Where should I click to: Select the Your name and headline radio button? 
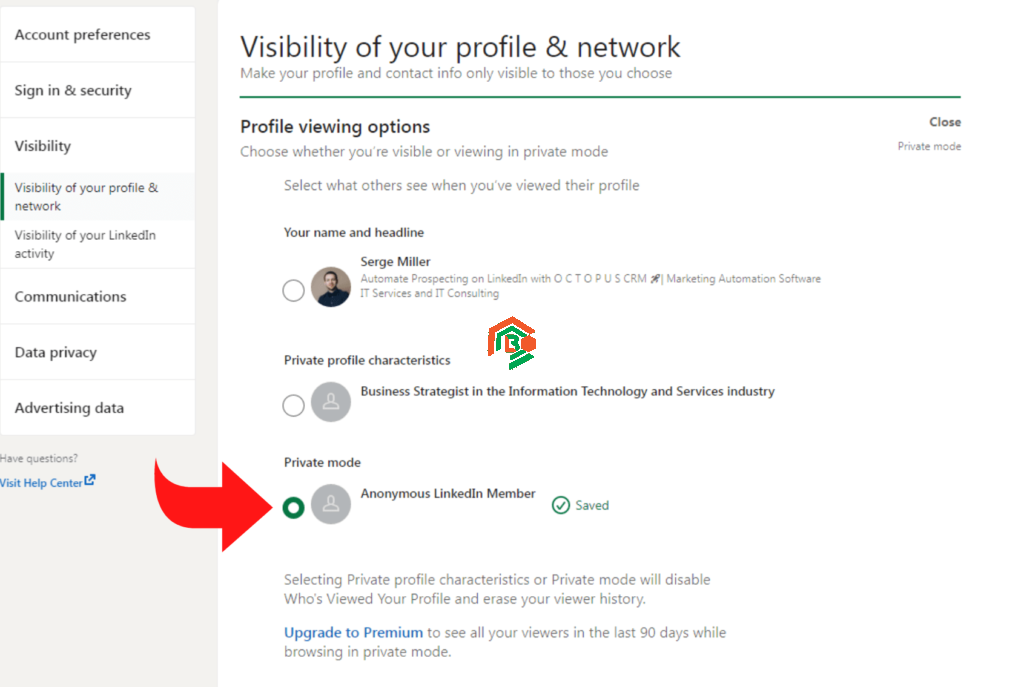pyautogui.click(x=293, y=291)
